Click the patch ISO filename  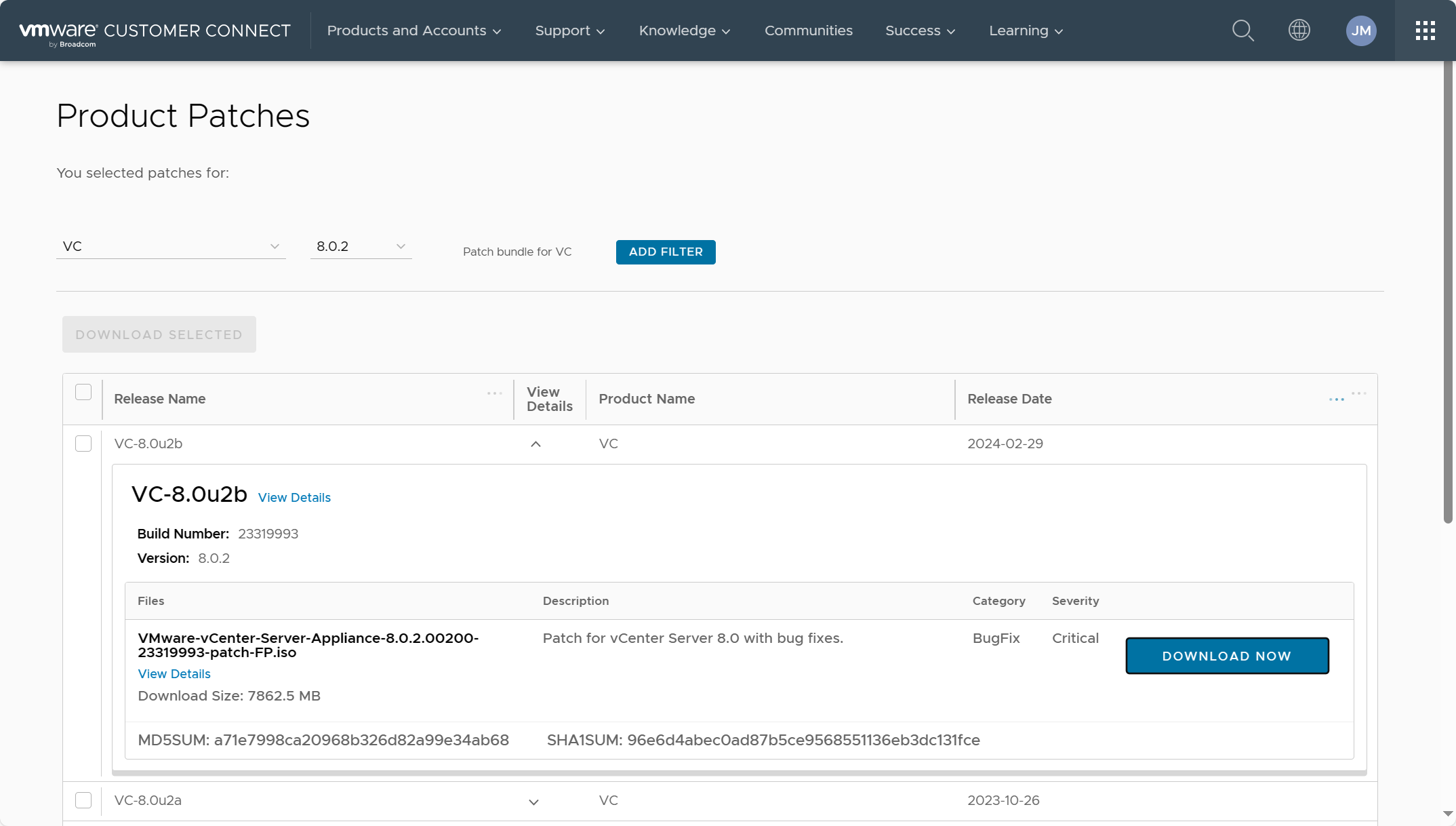tap(308, 645)
